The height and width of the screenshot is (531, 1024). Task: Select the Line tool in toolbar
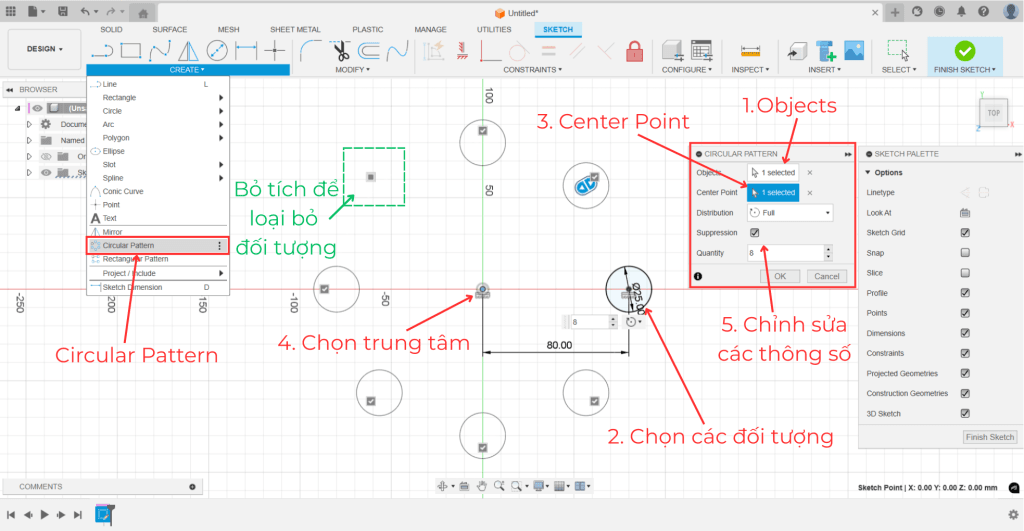click(101, 50)
